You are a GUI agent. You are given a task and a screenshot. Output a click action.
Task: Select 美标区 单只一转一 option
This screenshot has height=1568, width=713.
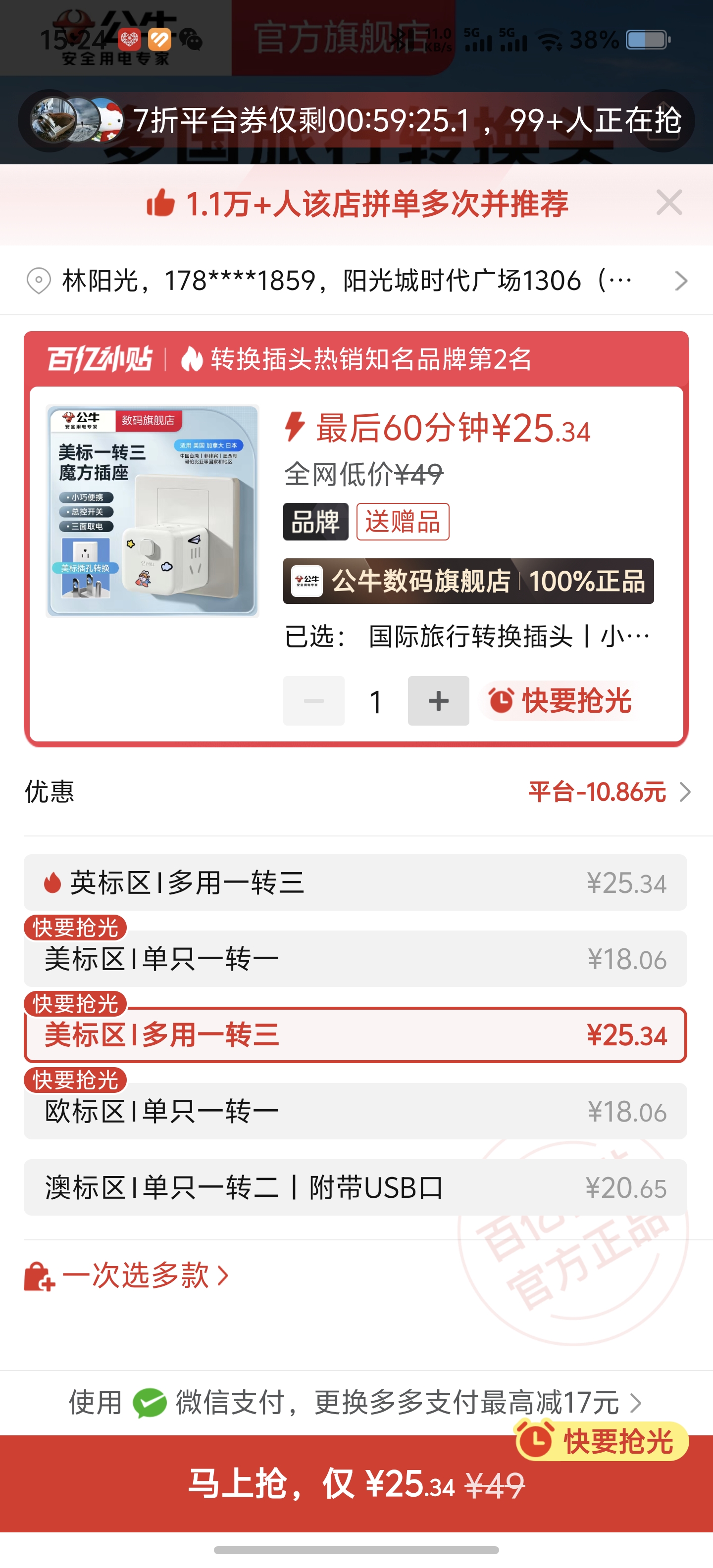point(355,959)
